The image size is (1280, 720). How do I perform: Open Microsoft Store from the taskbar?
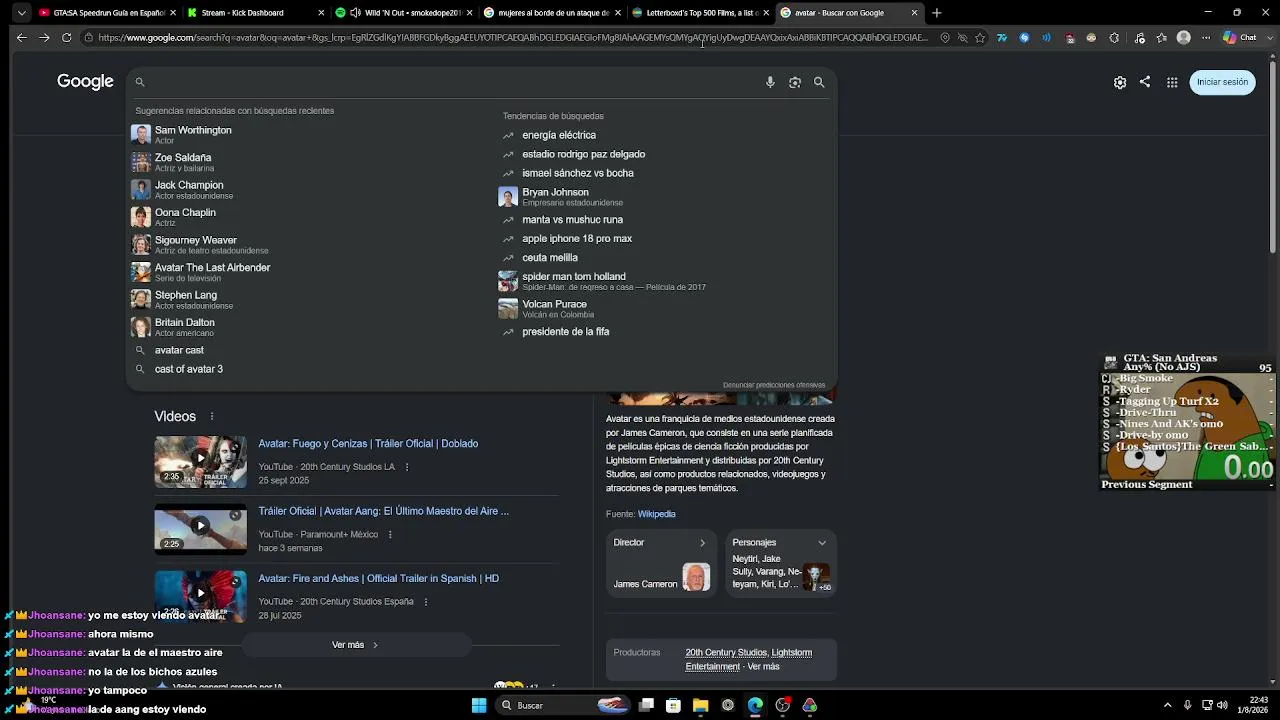coord(673,705)
